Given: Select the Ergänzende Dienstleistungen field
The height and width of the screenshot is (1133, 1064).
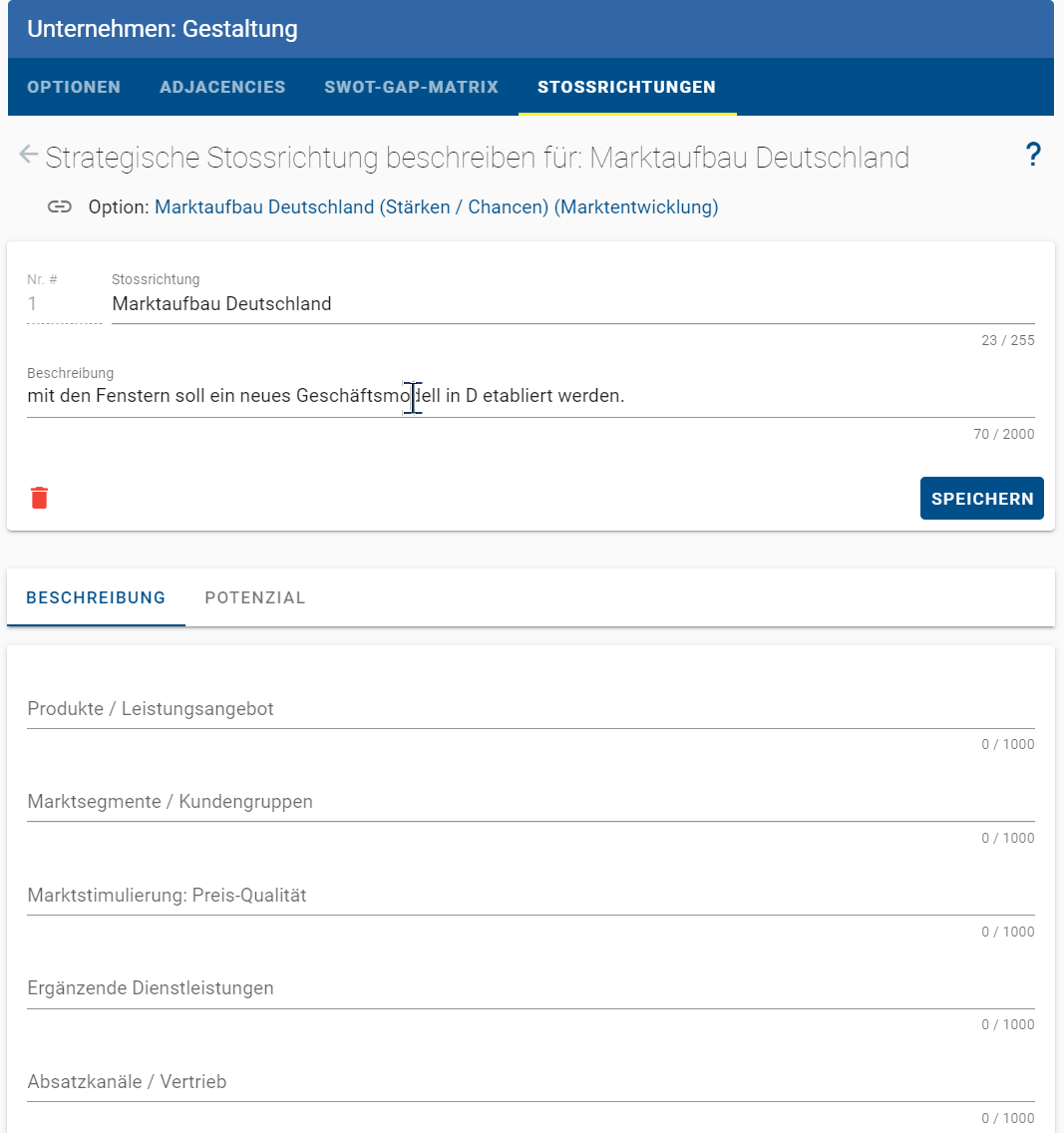Looking at the screenshot, I should (x=531, y=988).
